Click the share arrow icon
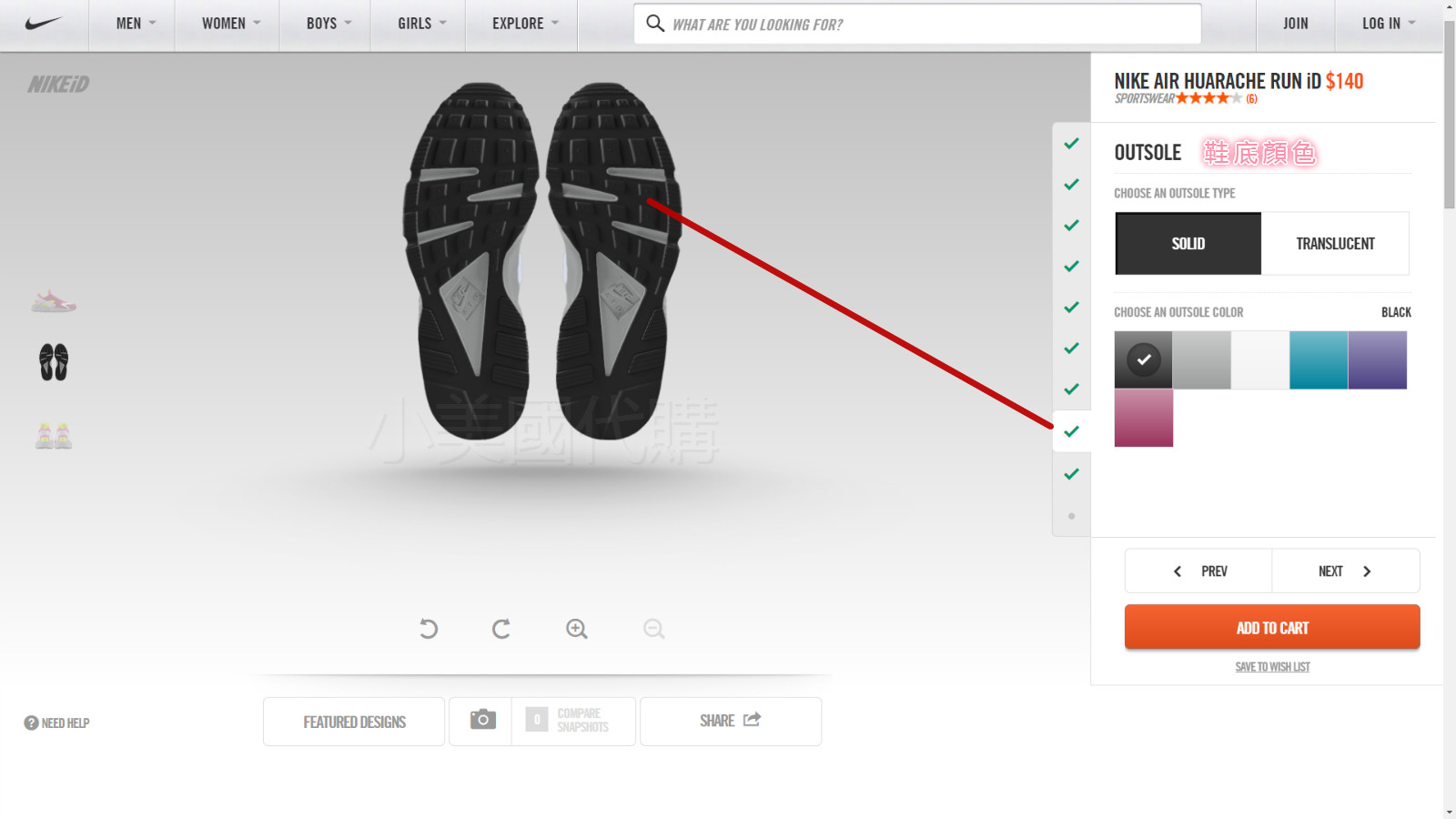The height and width of the screenshot is (819, 1456). tap(752, 720)
